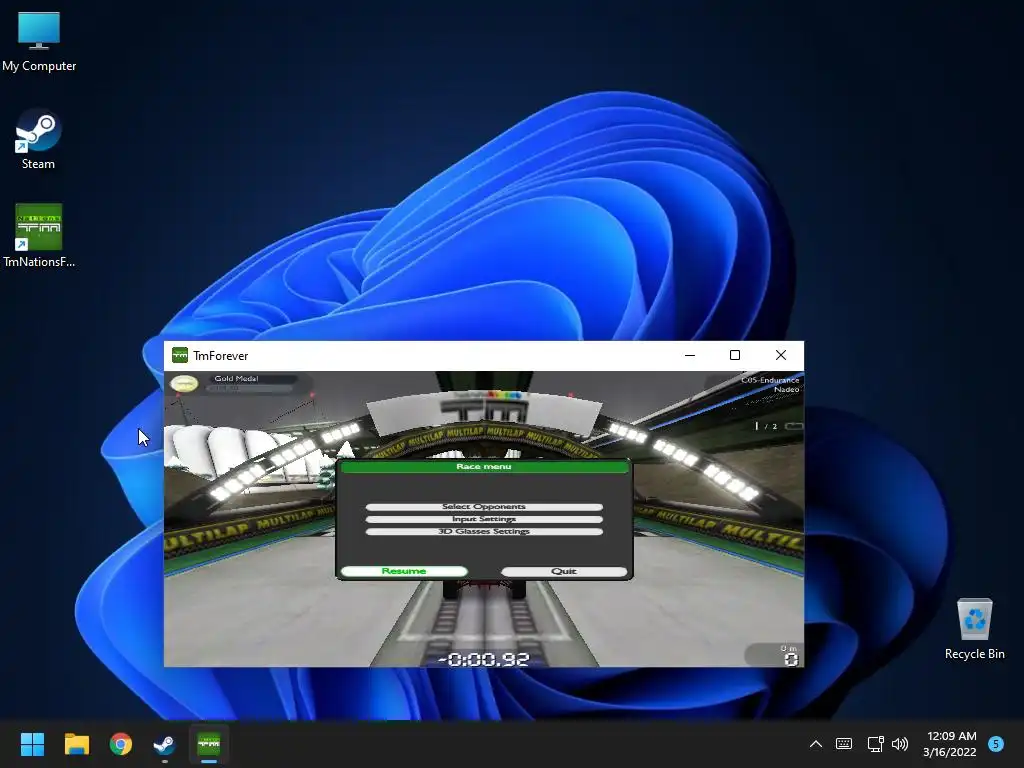The height and width of the screenshot is (768, 1024).
Task: Open the clock showing 12:09 AM
Action: [x=950, y=744]
